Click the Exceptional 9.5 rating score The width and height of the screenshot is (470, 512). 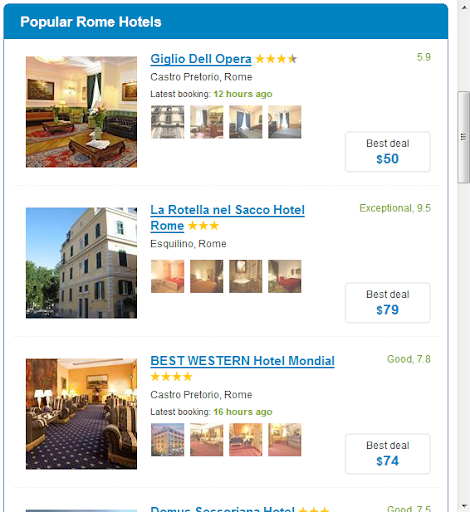[395, 208]
